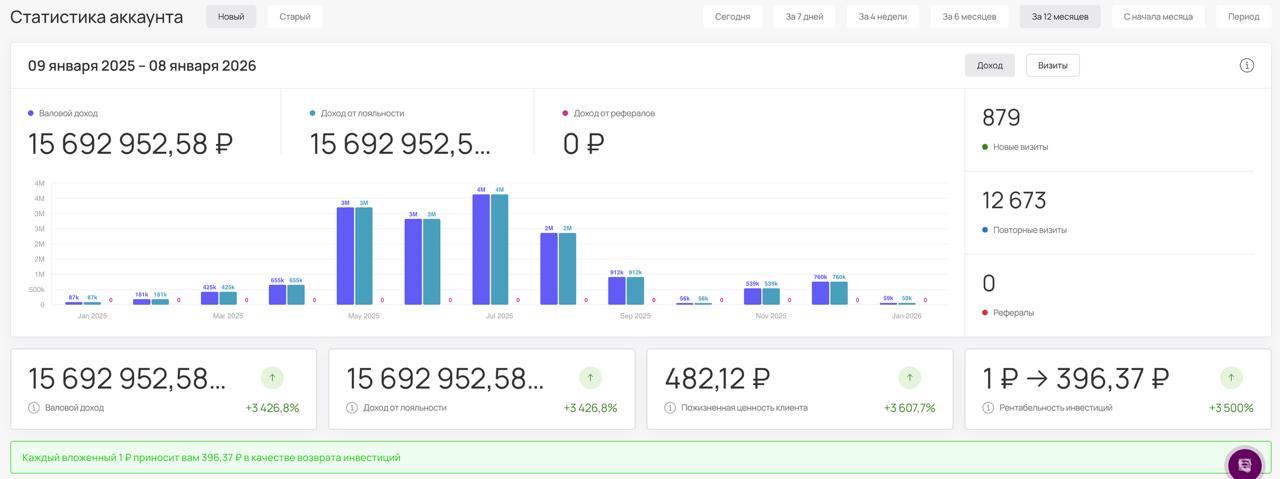Open the Период custom range selector
This screenshot has width=1280, height=479.
click(1244, 16)
